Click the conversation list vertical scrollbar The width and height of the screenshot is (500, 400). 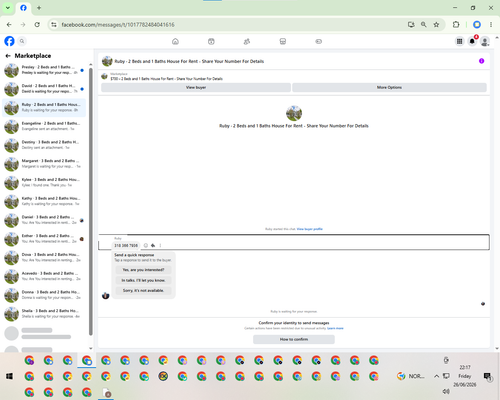[91, 202]
